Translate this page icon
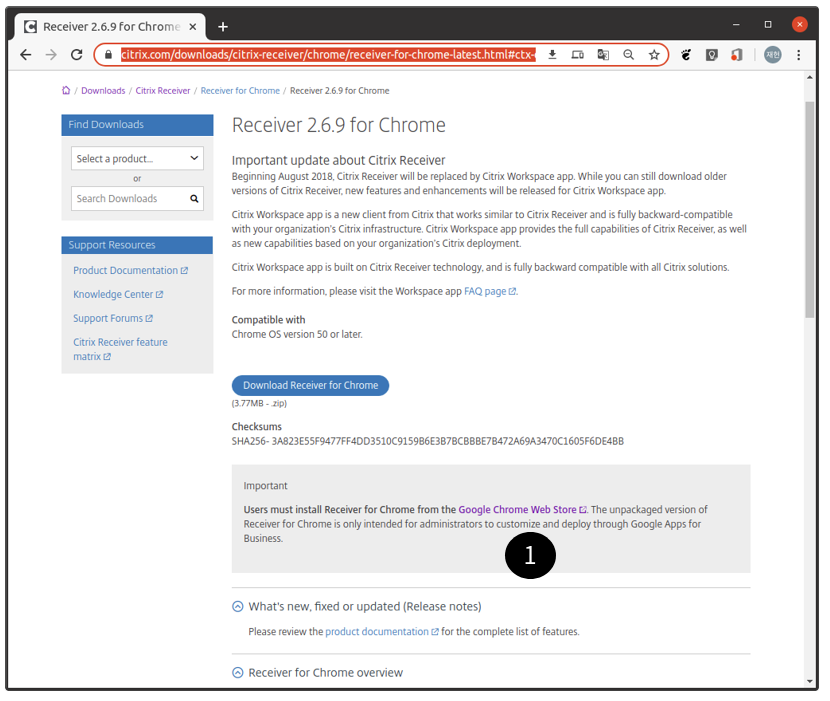This screenshot has height=701, width=830. [603, 55]
